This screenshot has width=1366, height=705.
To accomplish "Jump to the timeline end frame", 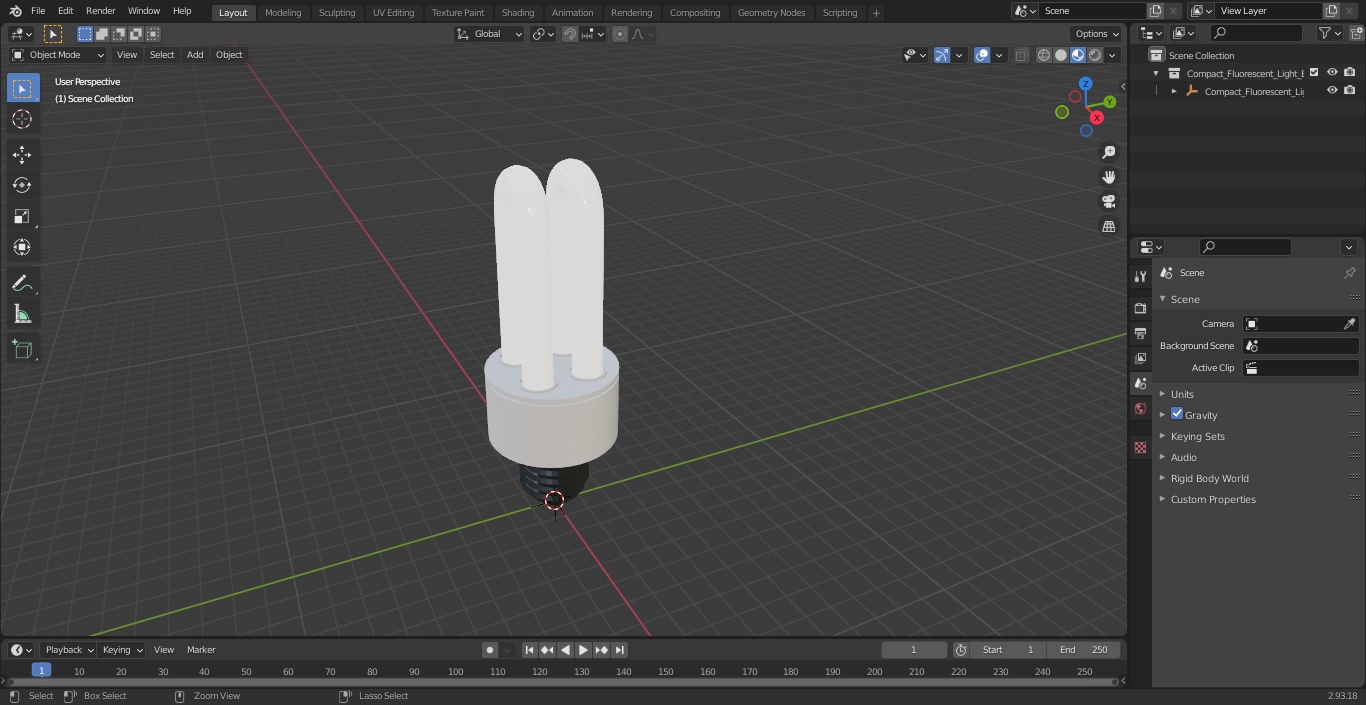I will [x=620, y=650].
